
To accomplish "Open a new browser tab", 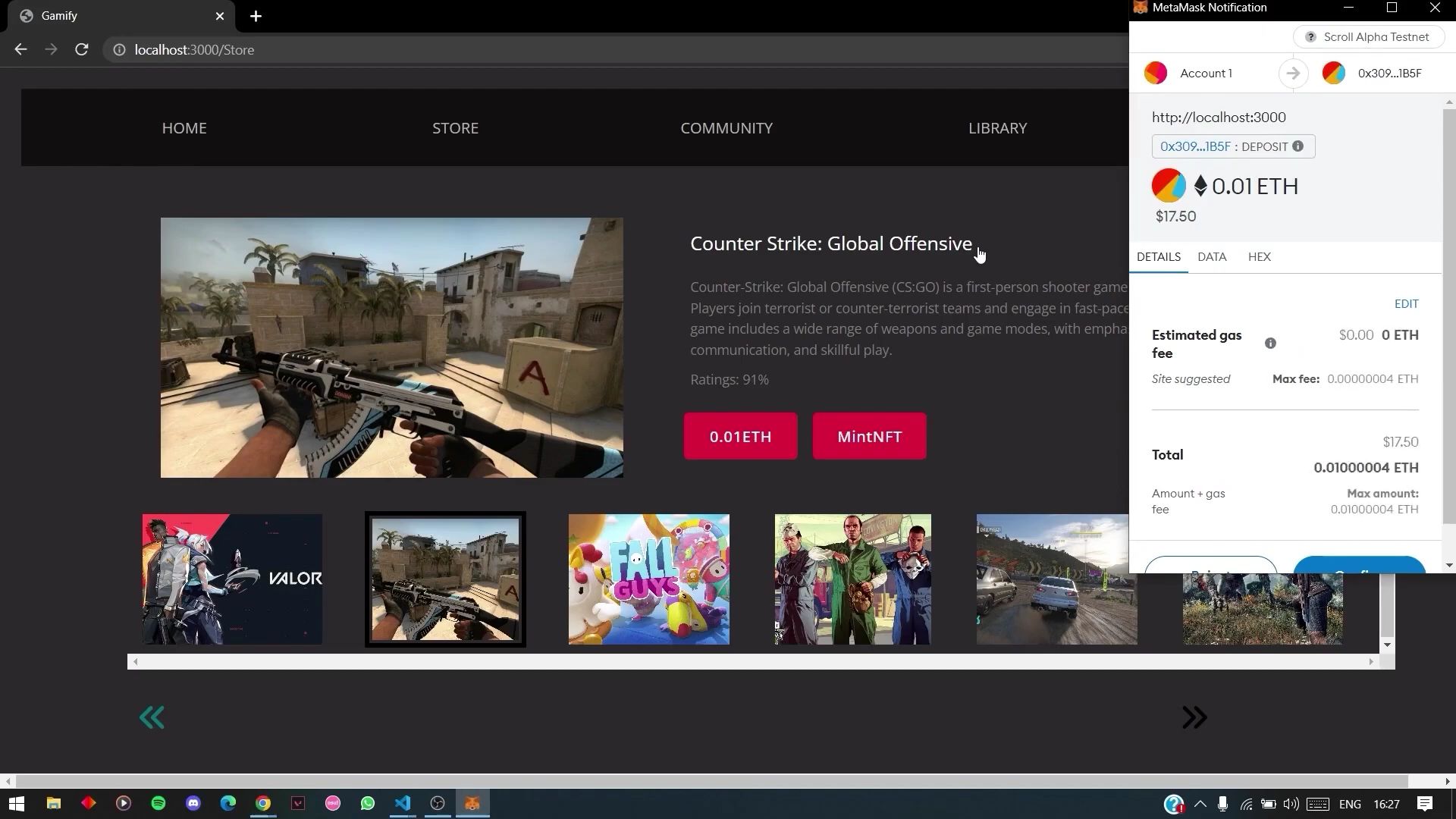I will (256, 16).
